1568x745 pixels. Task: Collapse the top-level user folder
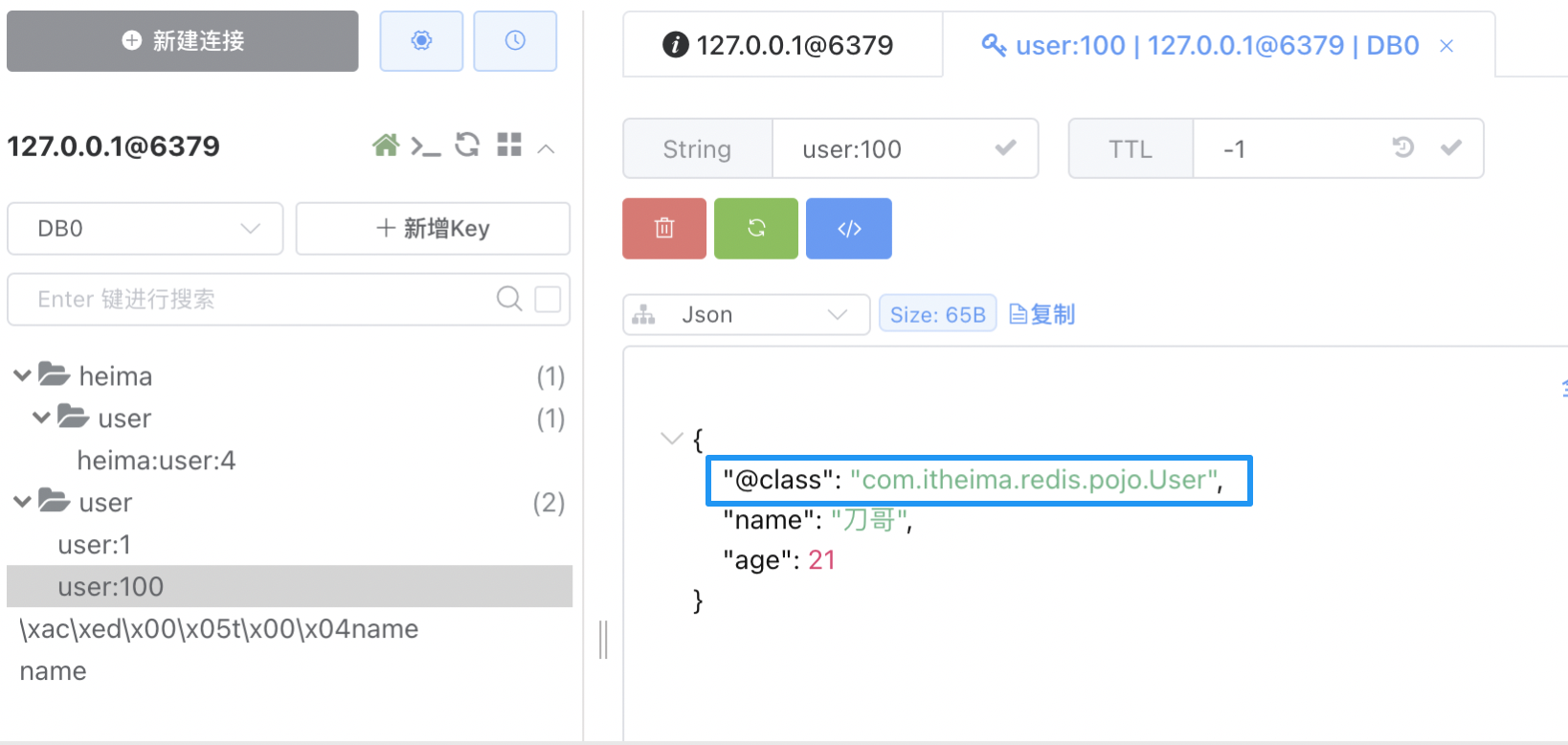coord(22,502)
